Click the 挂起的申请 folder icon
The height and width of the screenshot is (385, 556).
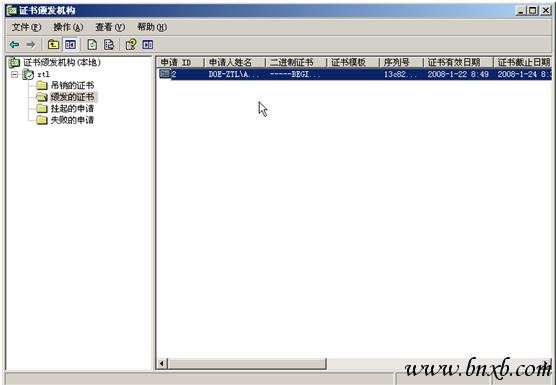click(x=42, y=108)
